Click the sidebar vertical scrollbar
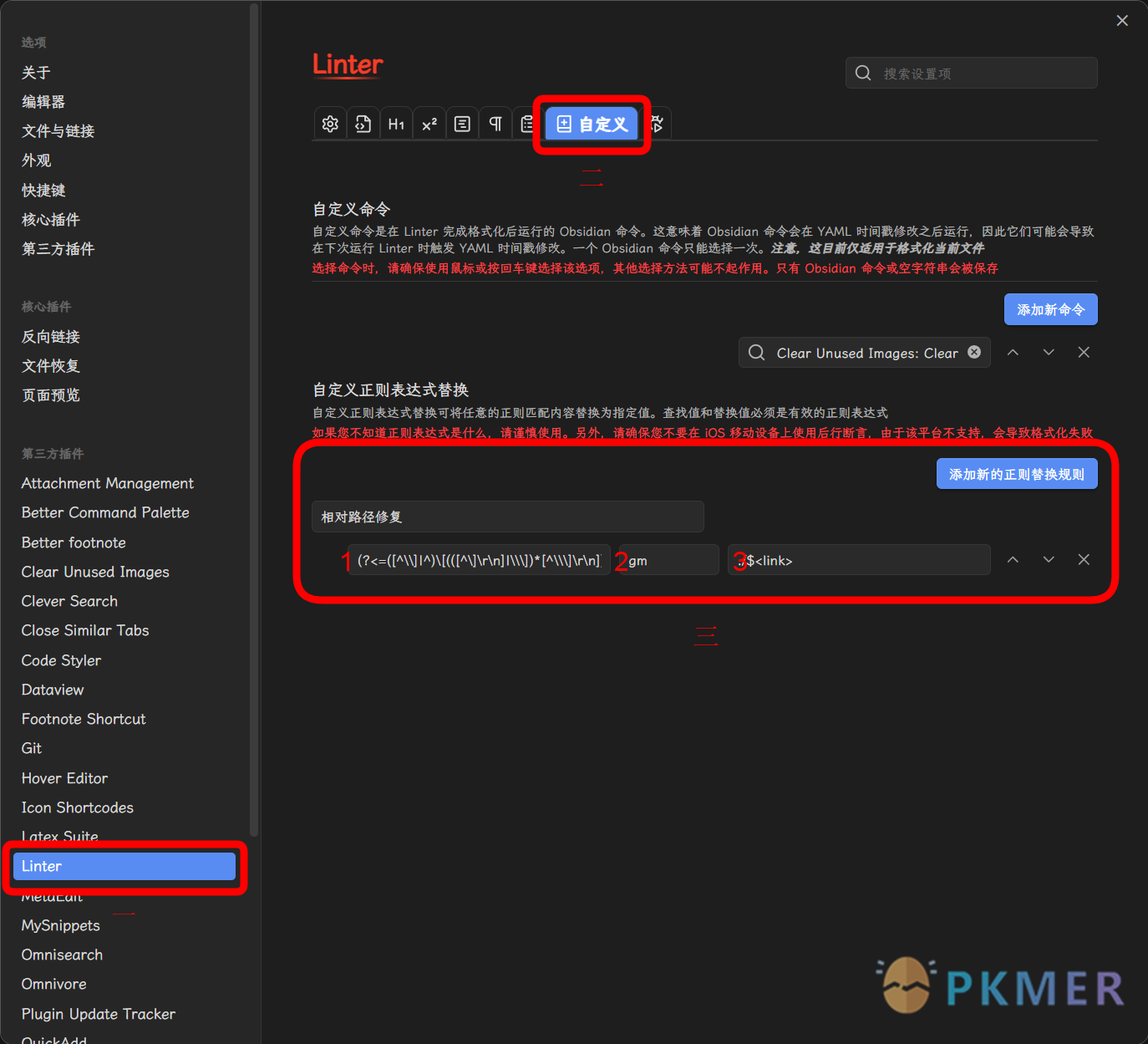1148x1044 pixels. 254,418
